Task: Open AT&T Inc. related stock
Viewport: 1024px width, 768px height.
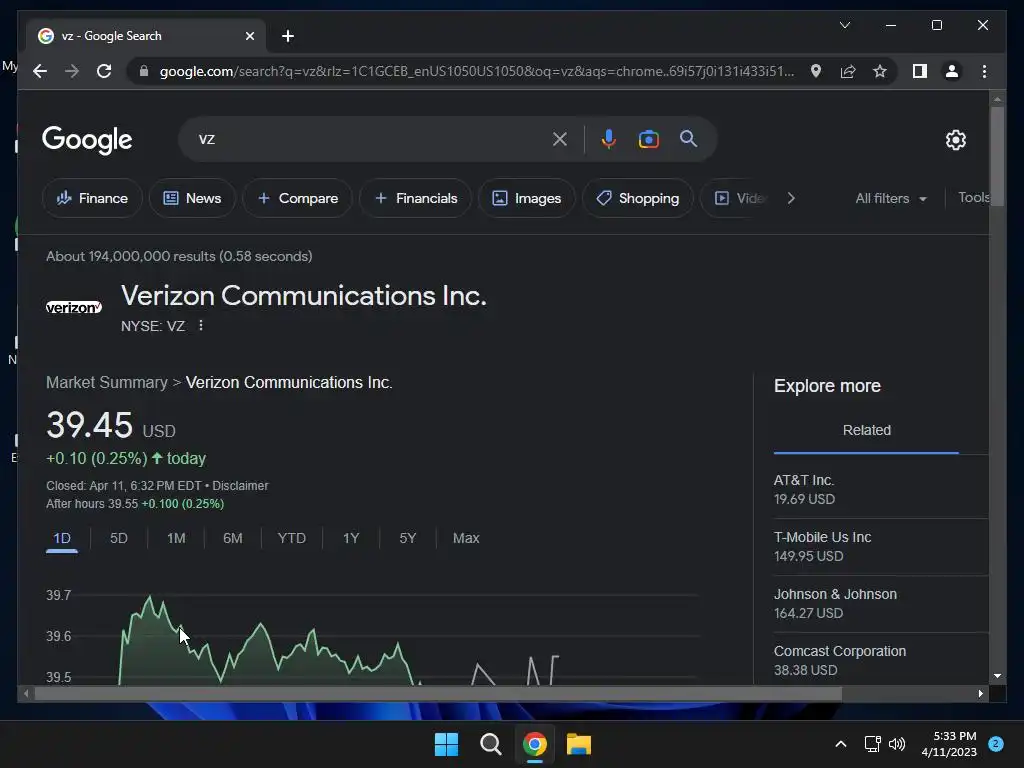Action: (880, 490)
